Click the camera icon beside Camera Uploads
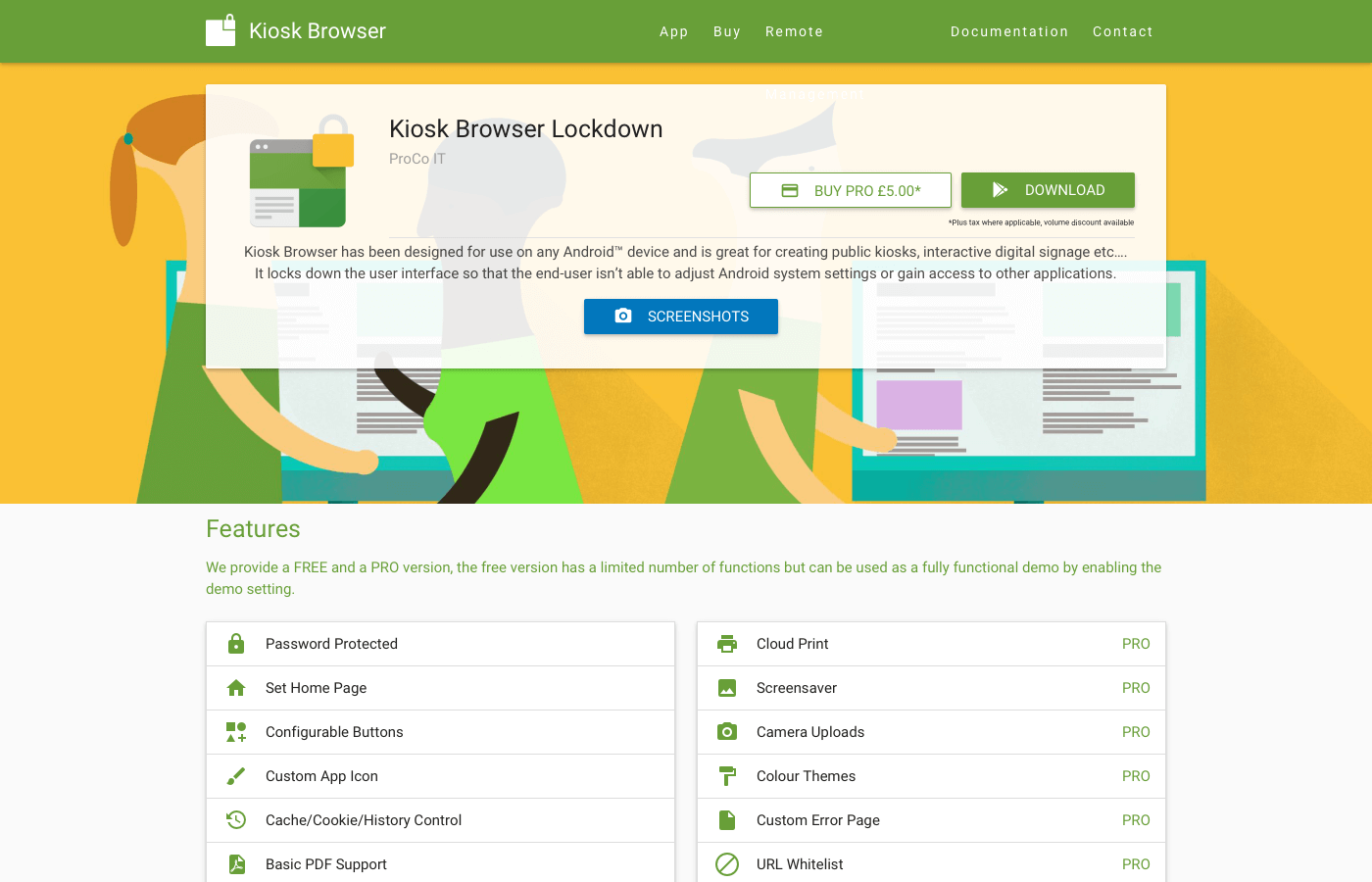Viewport: 1372px width, 882px height. [x=727, y=731]
